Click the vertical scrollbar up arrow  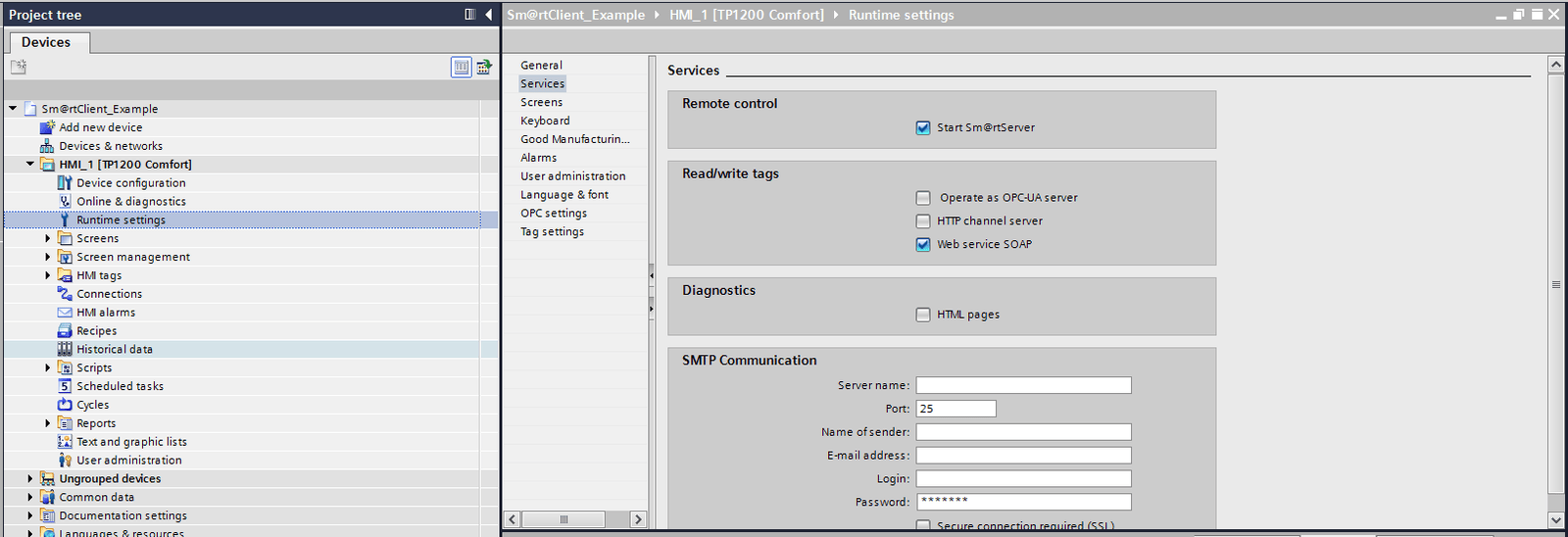coord(1555,65)
